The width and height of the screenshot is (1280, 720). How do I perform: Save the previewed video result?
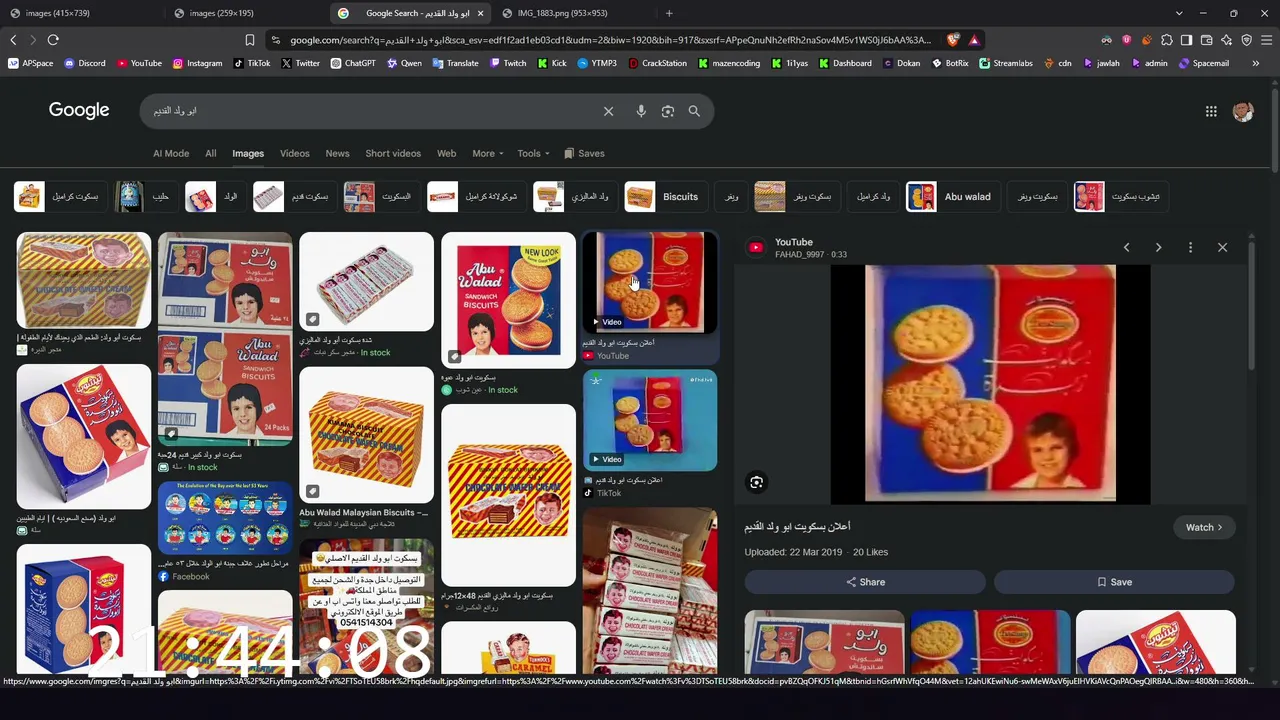1115,582
